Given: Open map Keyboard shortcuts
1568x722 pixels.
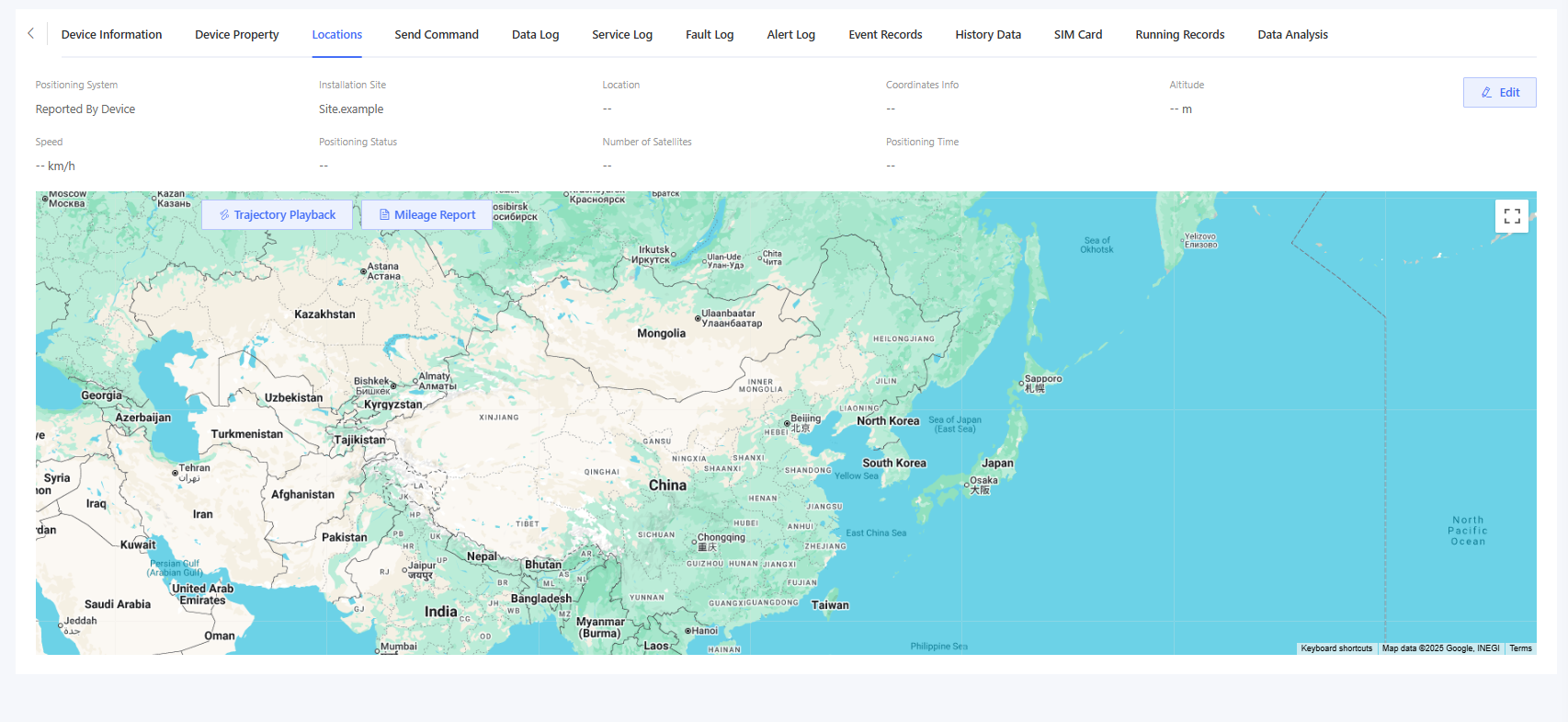Looking at the screenshot, I should (x=1335, y=648).
